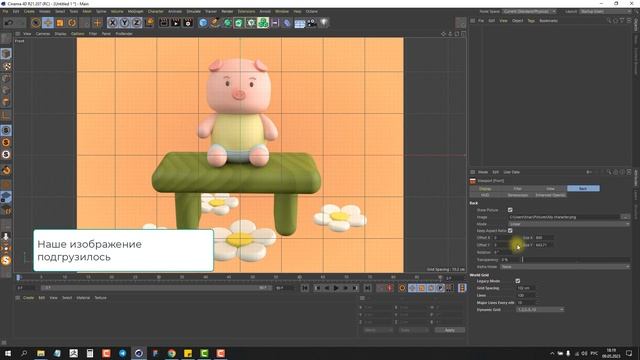Go to start of animation
640x360 pixels.
[305, 288]
